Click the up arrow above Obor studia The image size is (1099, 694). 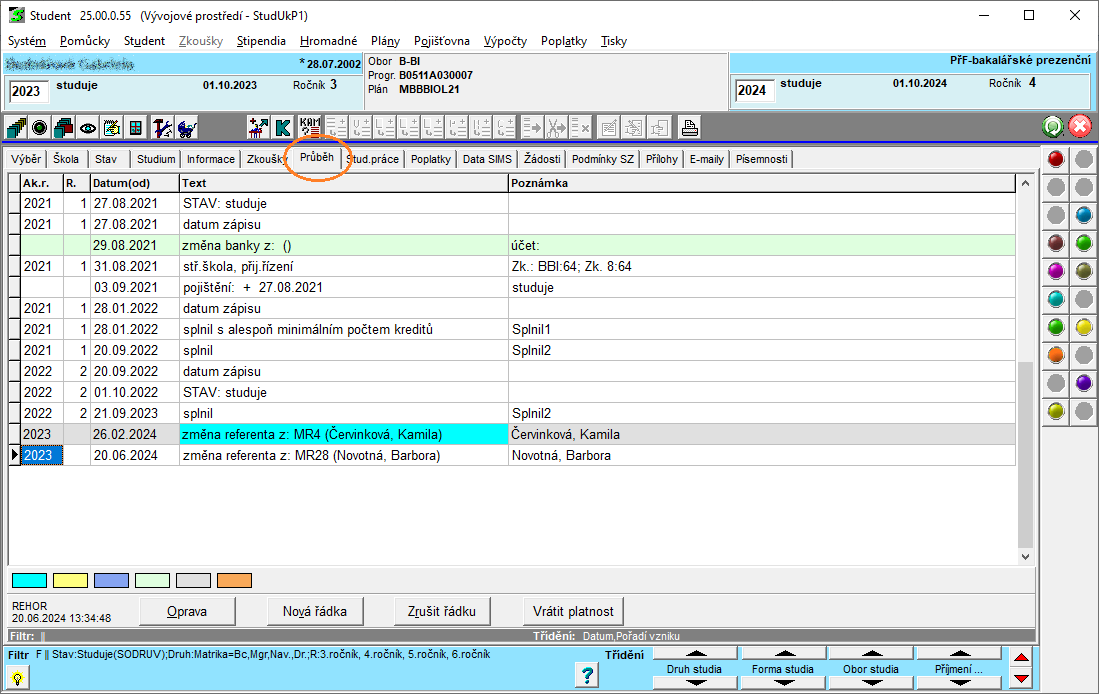tap(870, 654)
